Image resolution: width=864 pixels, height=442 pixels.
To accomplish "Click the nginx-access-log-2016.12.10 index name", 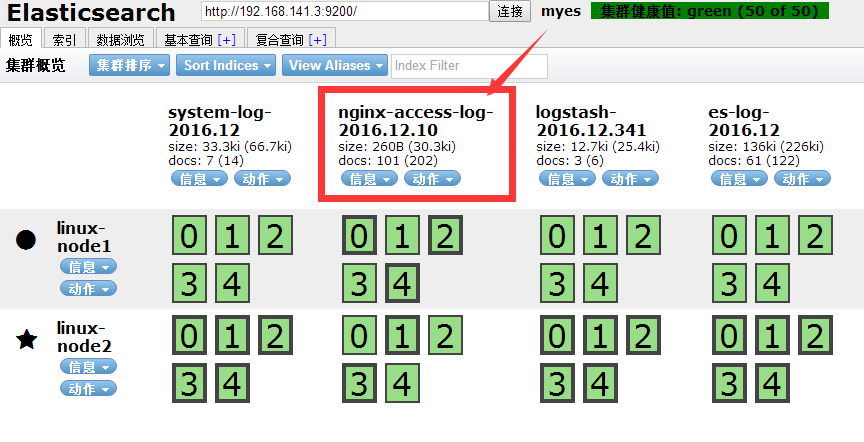I will (x=415, y=121).
